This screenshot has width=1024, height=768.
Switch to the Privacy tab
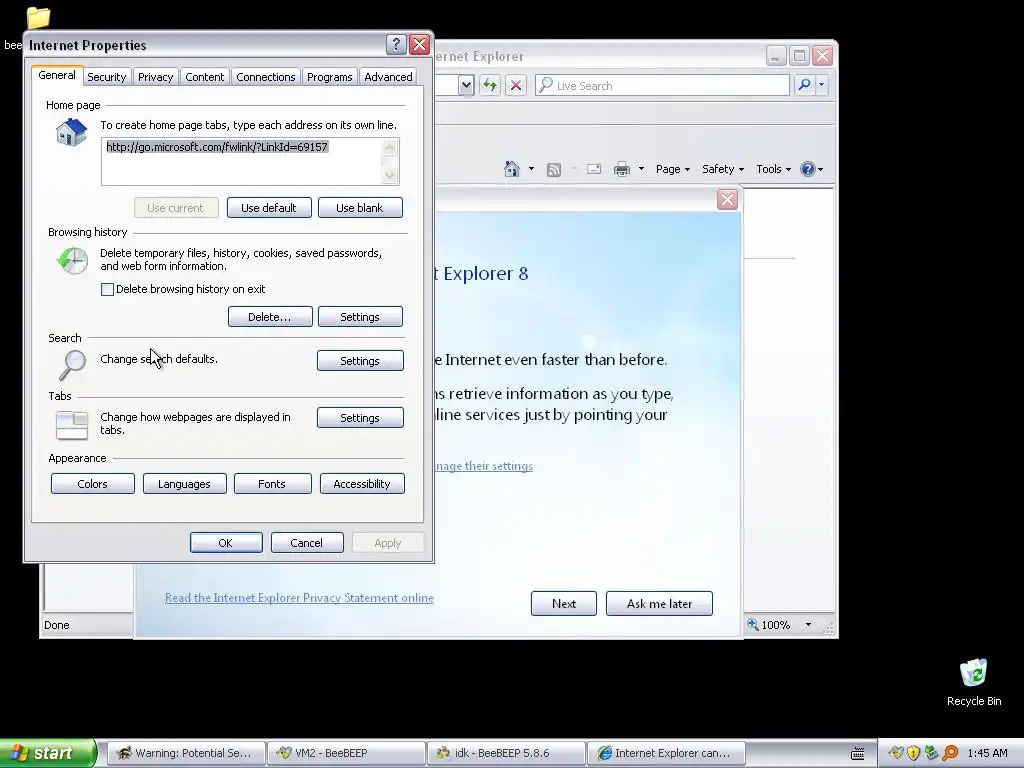point(155,77)
